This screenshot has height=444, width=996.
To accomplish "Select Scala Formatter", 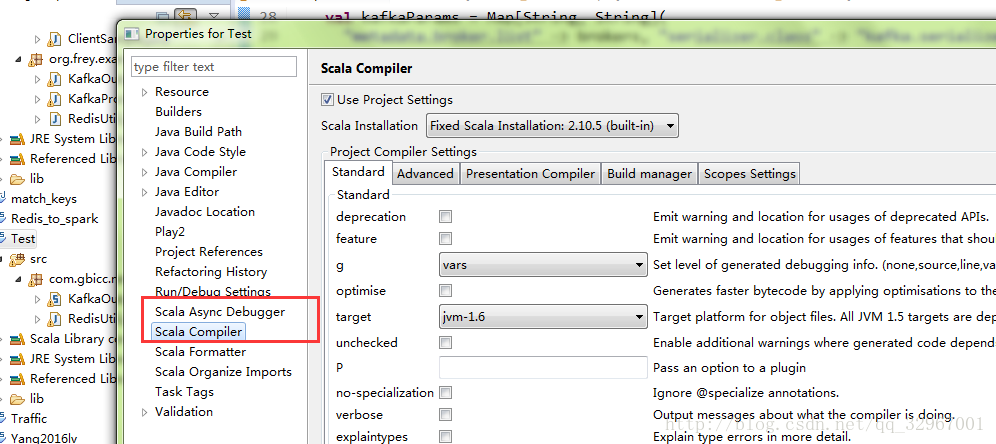I will click(x=201, y=352).
